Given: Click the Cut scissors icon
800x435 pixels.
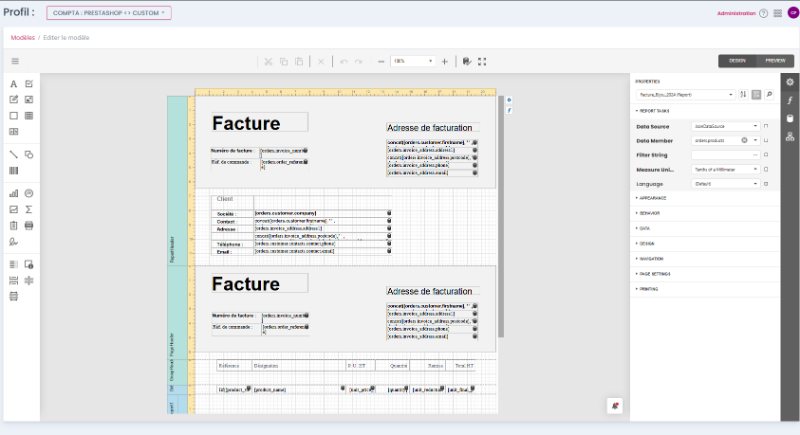Looking at the screenshot, I should tap(268, 62).
